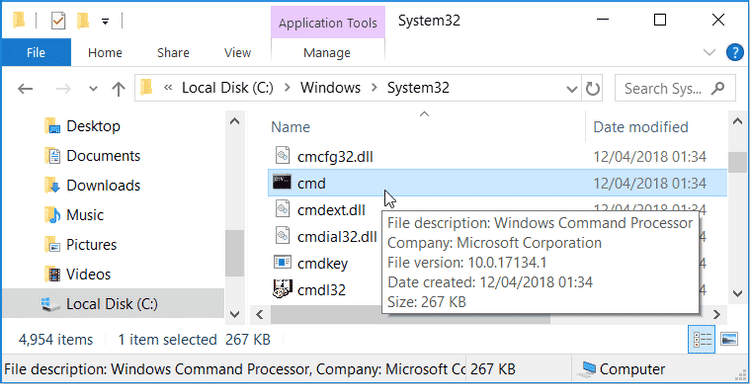This screenshot has width=750, height=384.
Task: Click the Computer icon in status bar
Action: pos(588,370)
